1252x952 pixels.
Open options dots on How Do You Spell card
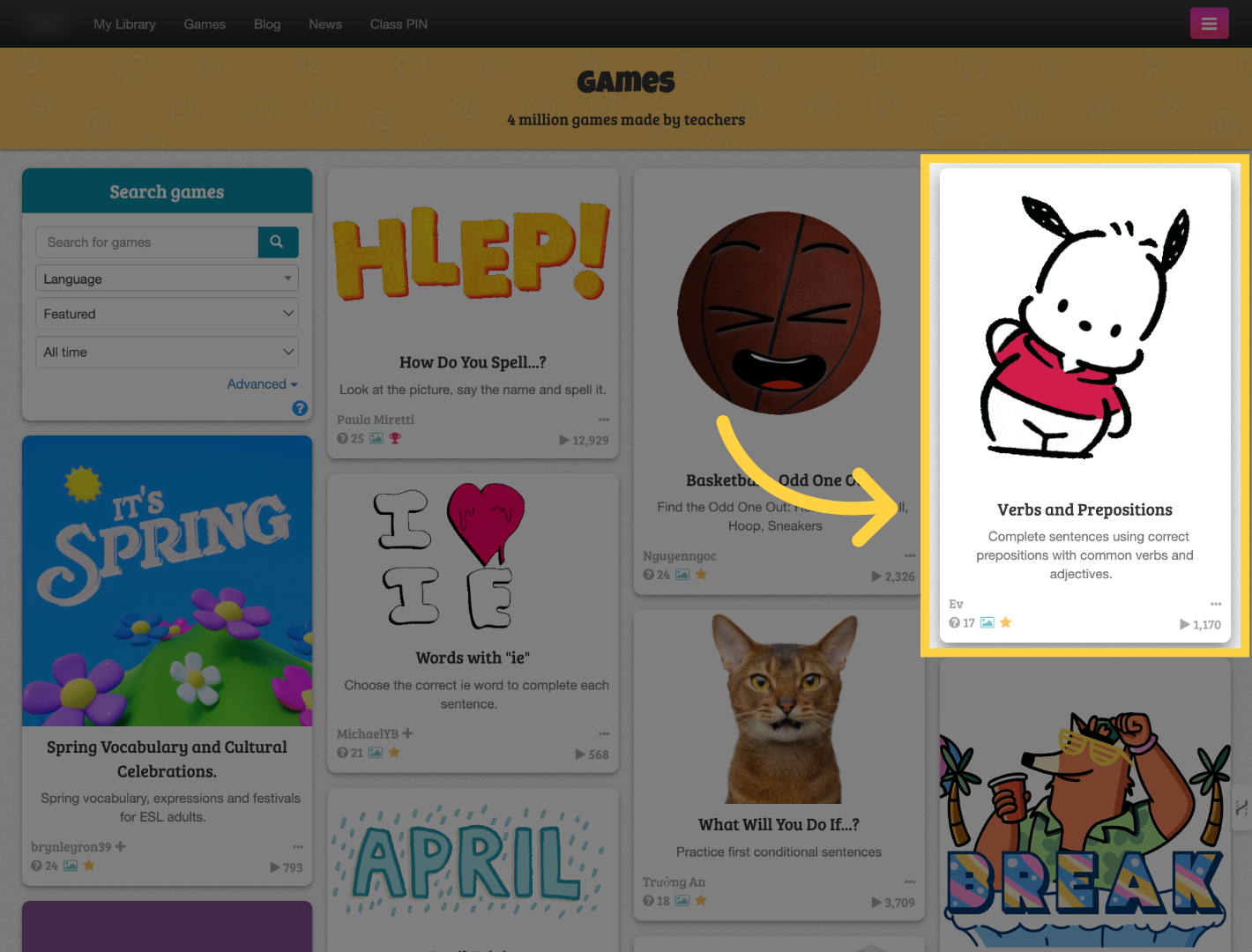coord(604,420)
